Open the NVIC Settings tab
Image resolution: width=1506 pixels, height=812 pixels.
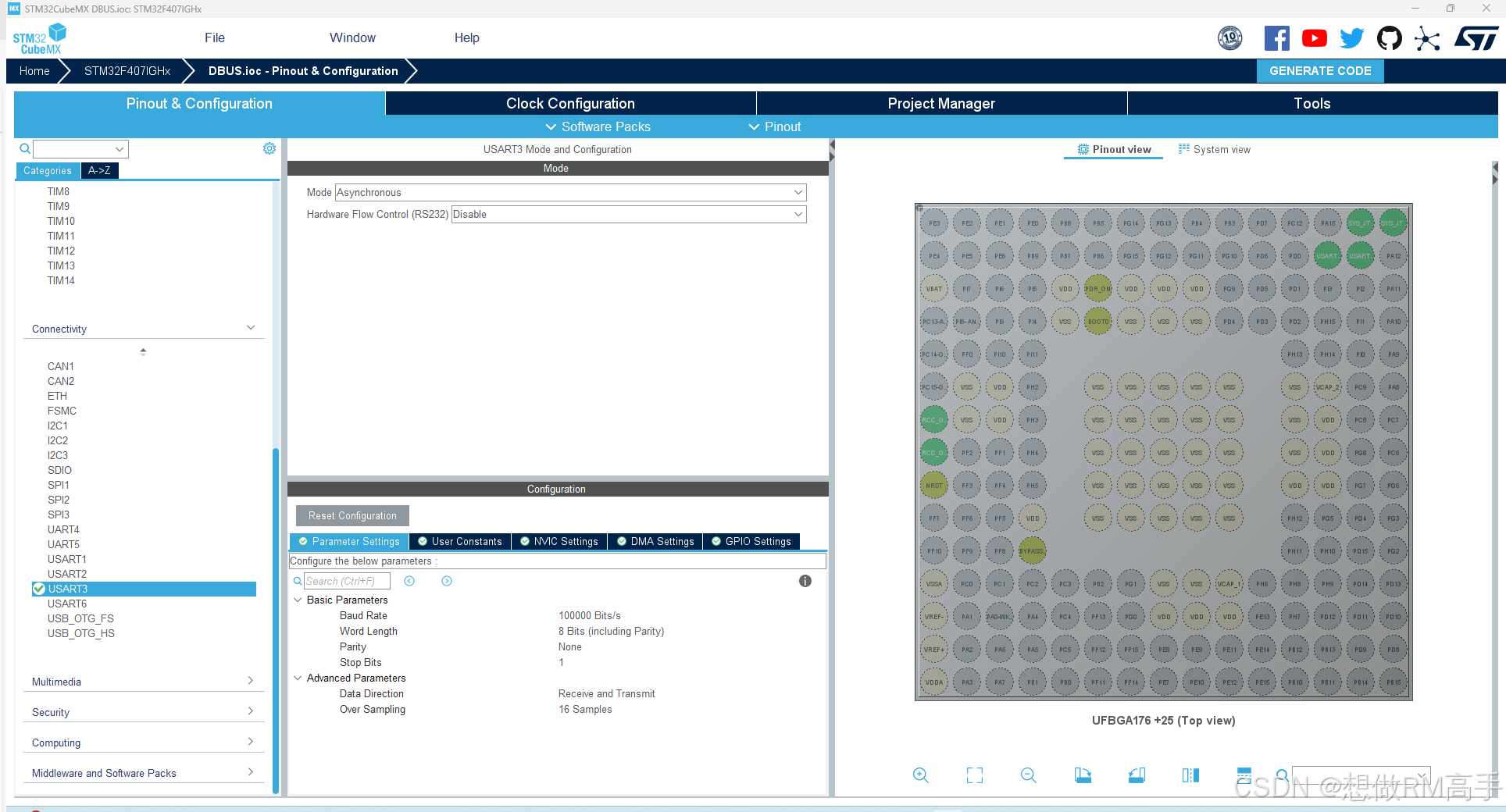point(559,541)
